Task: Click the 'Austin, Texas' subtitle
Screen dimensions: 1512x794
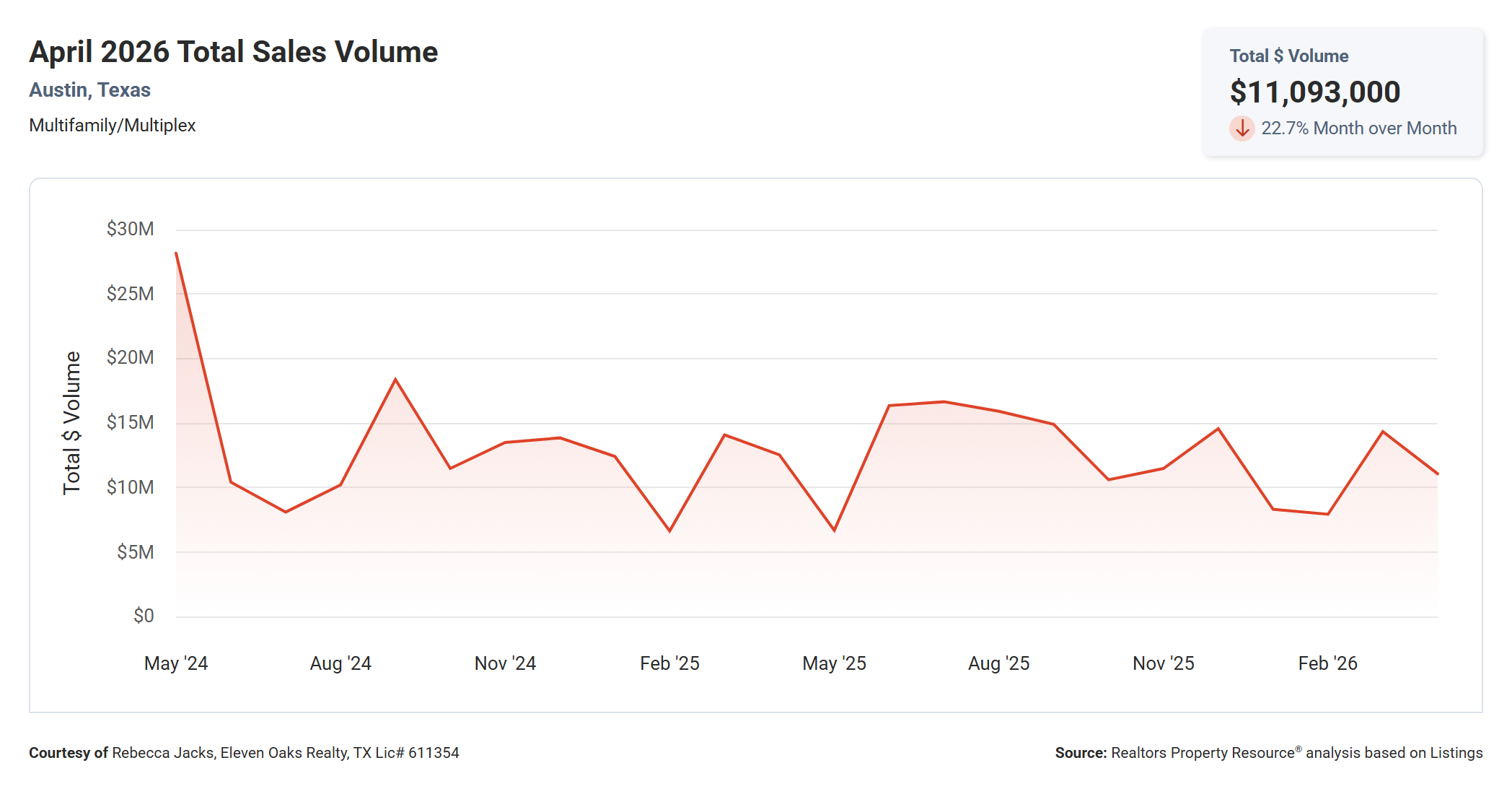Action: [89, 90]
